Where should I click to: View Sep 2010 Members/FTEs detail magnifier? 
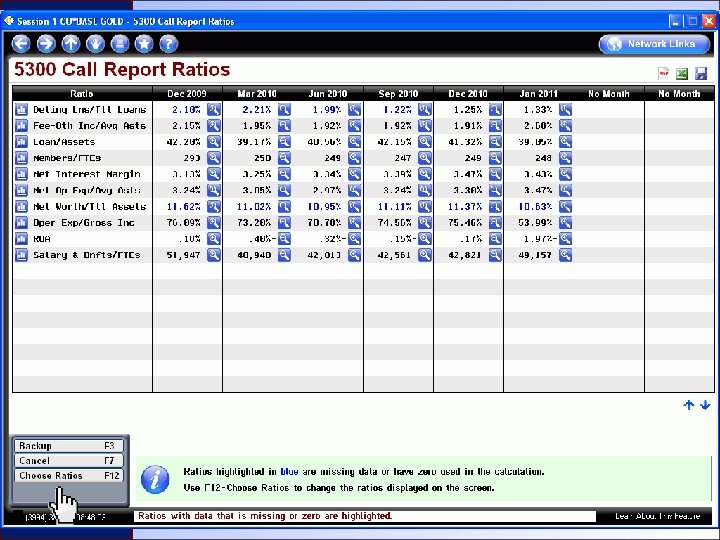coord(425,158)
